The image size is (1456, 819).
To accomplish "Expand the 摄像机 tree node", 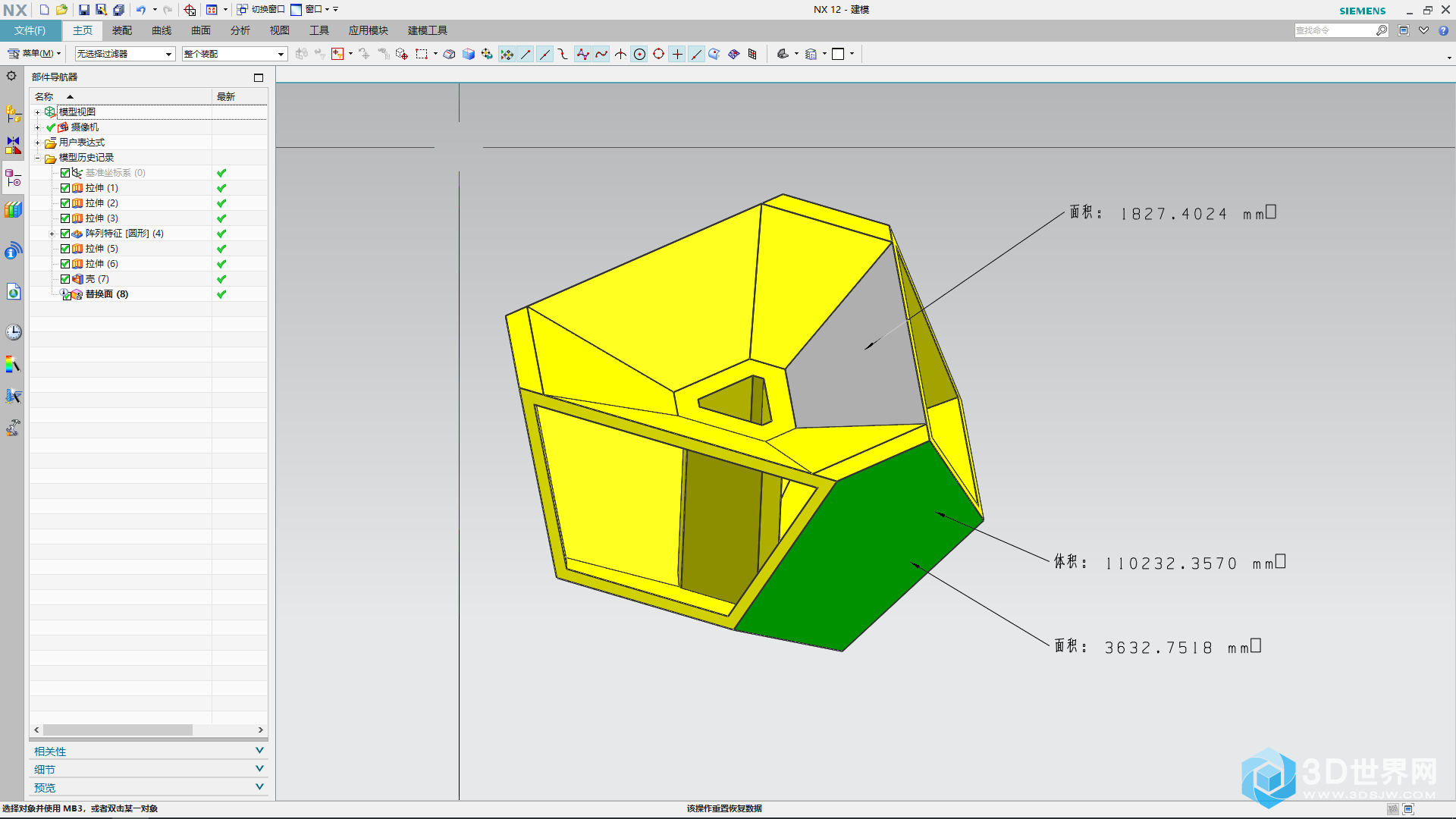I will click(37, 127).
